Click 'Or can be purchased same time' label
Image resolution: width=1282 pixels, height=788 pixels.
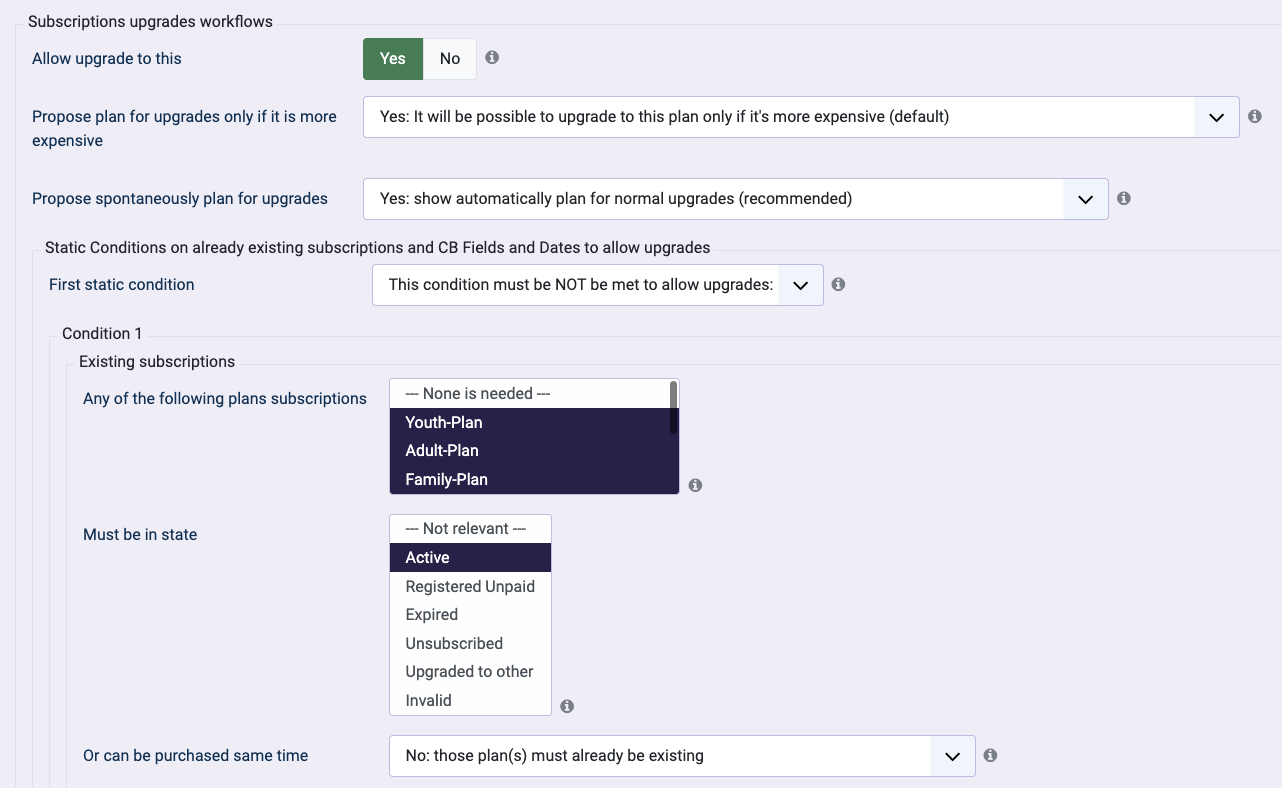coord(196,756)
